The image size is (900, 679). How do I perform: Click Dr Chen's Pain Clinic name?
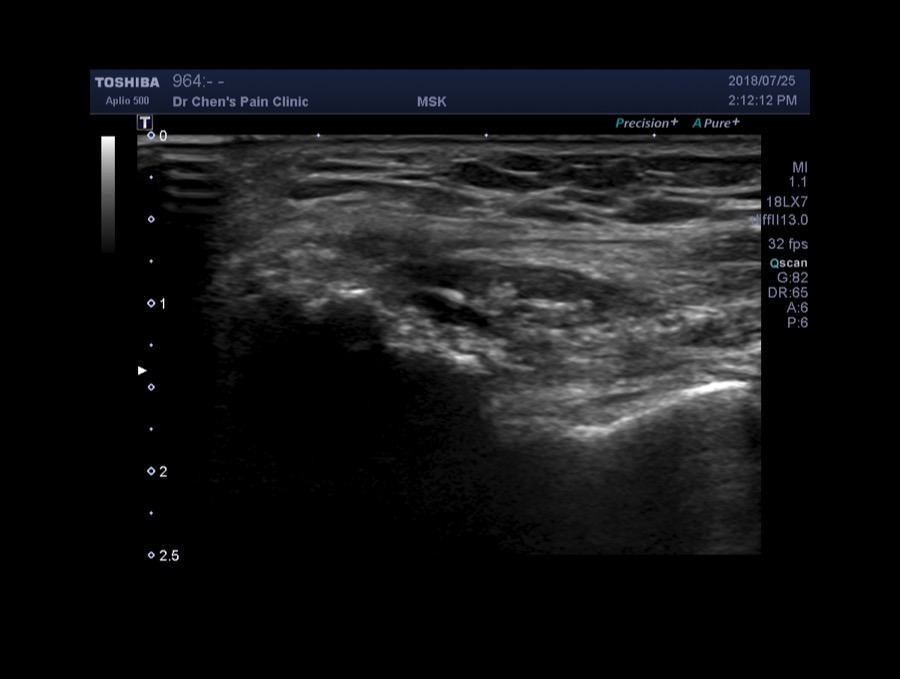tap(240, 102)
